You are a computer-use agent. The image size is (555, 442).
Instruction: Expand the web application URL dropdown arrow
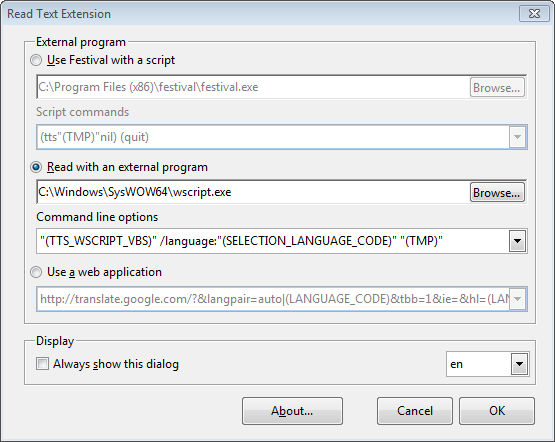pos(517,299)
